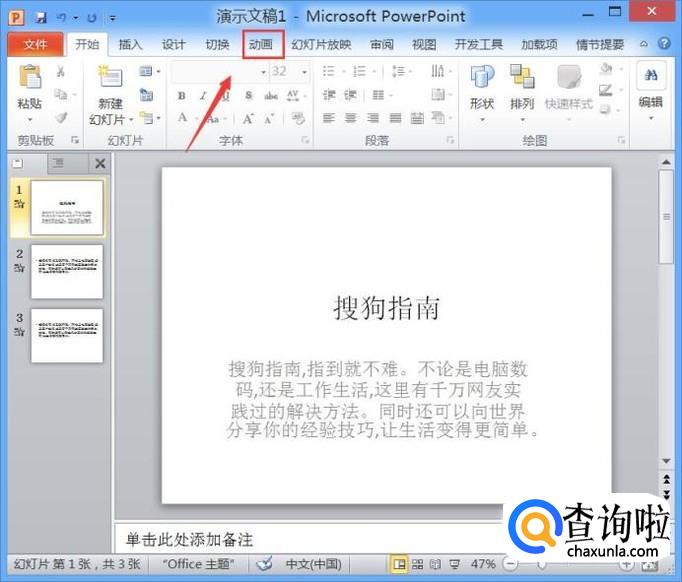
Task: Switch to Slide Sorter view
Action: (418, 565)
